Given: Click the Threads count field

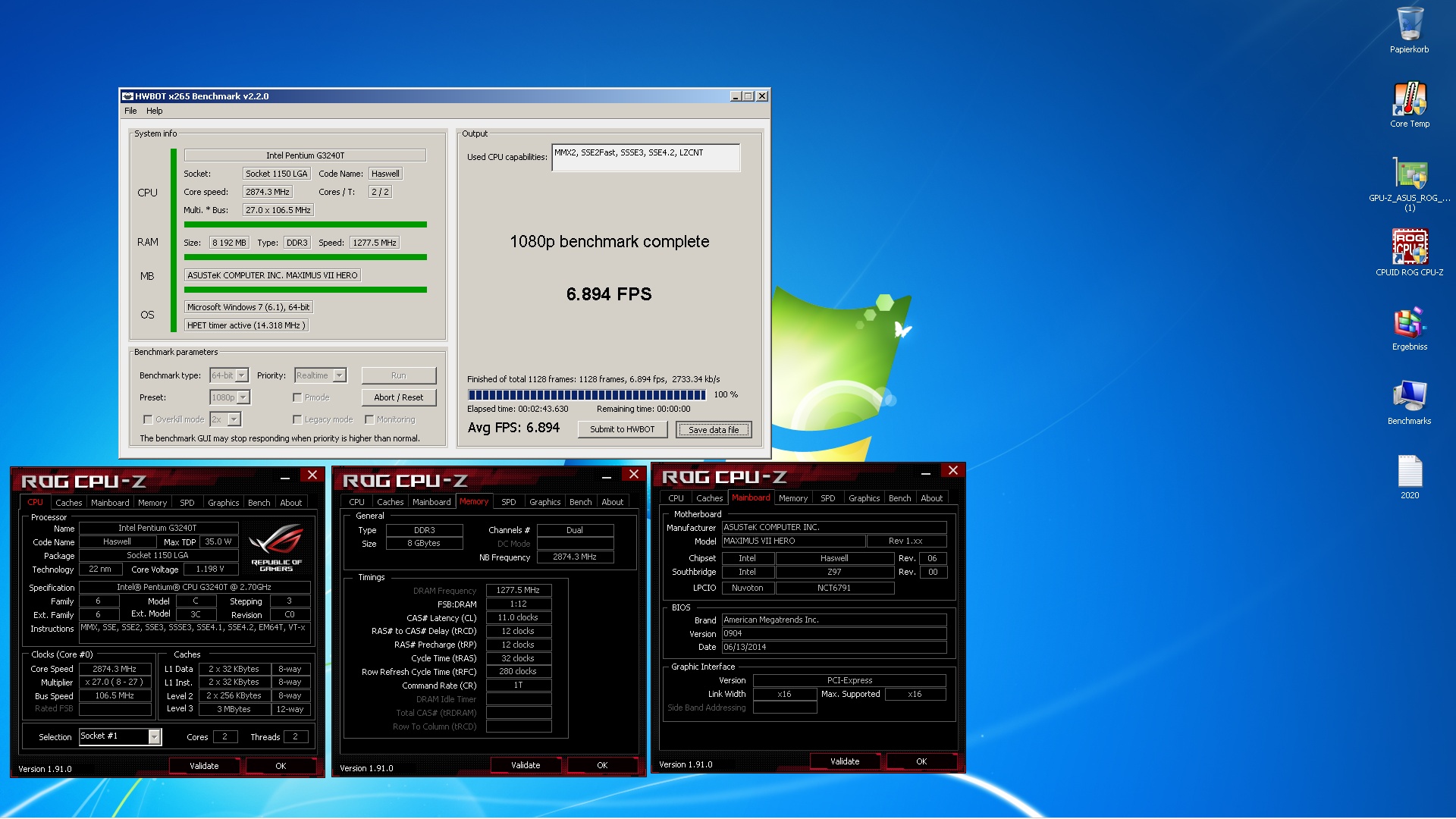Looking at the screenshot, I should coord(296,736).
